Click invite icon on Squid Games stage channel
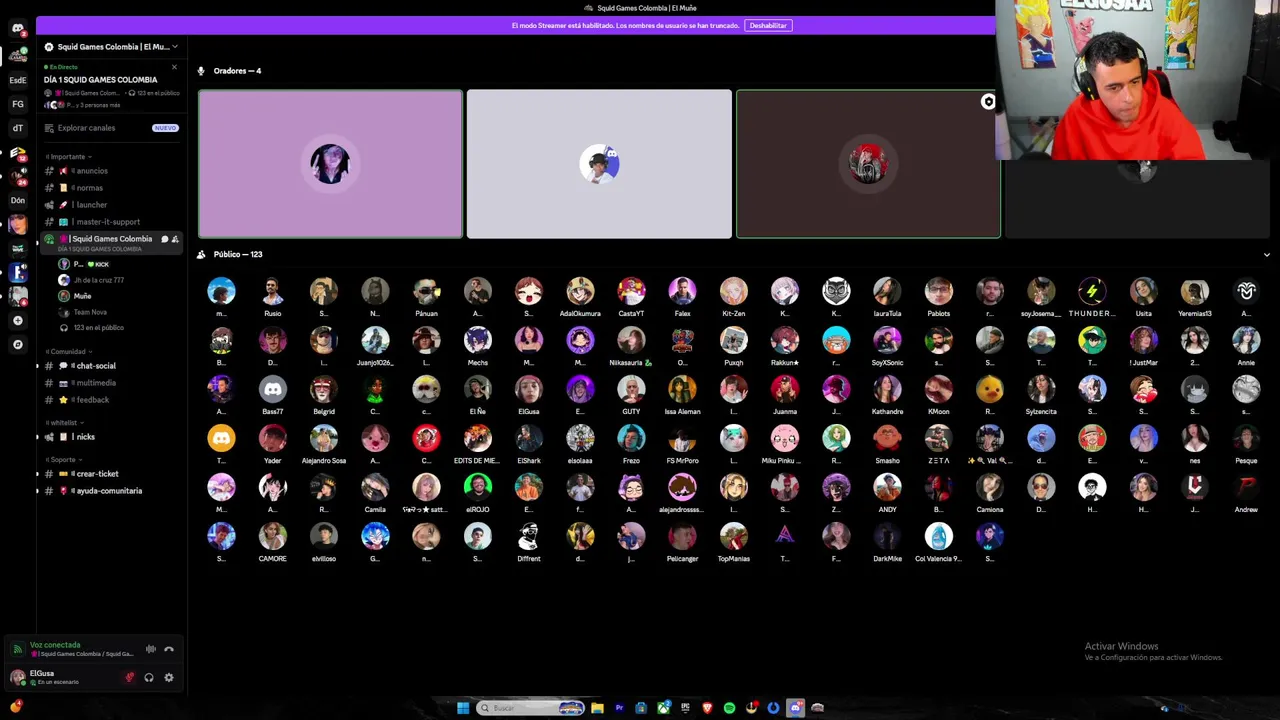1280x720 pixels. [175, 239]
